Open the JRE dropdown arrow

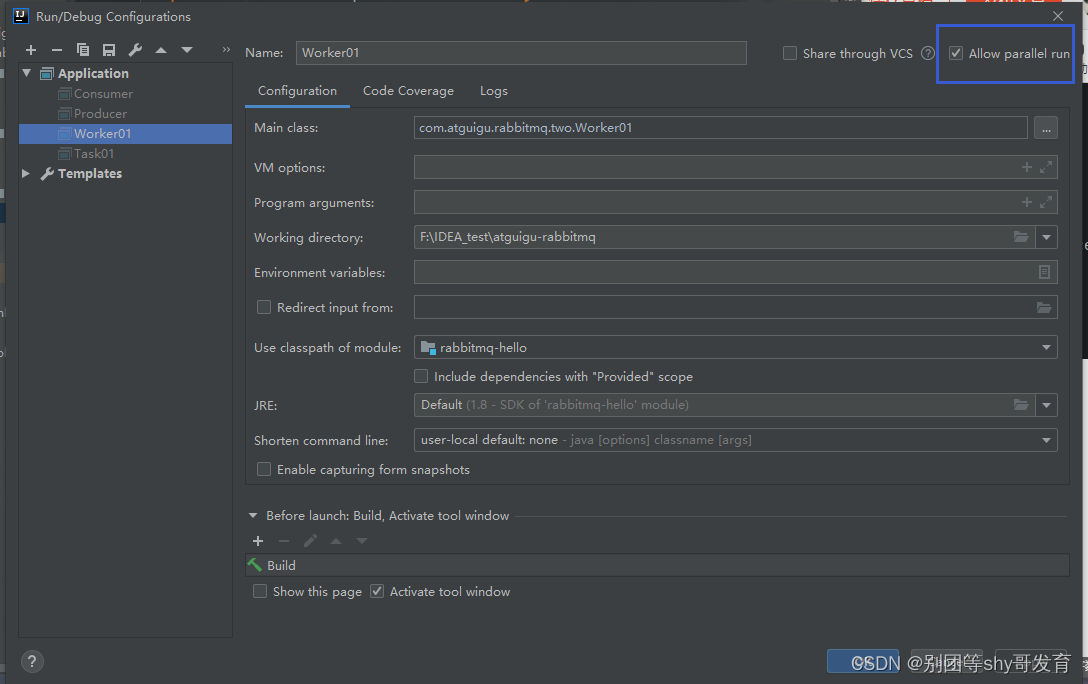[1046, 405]
